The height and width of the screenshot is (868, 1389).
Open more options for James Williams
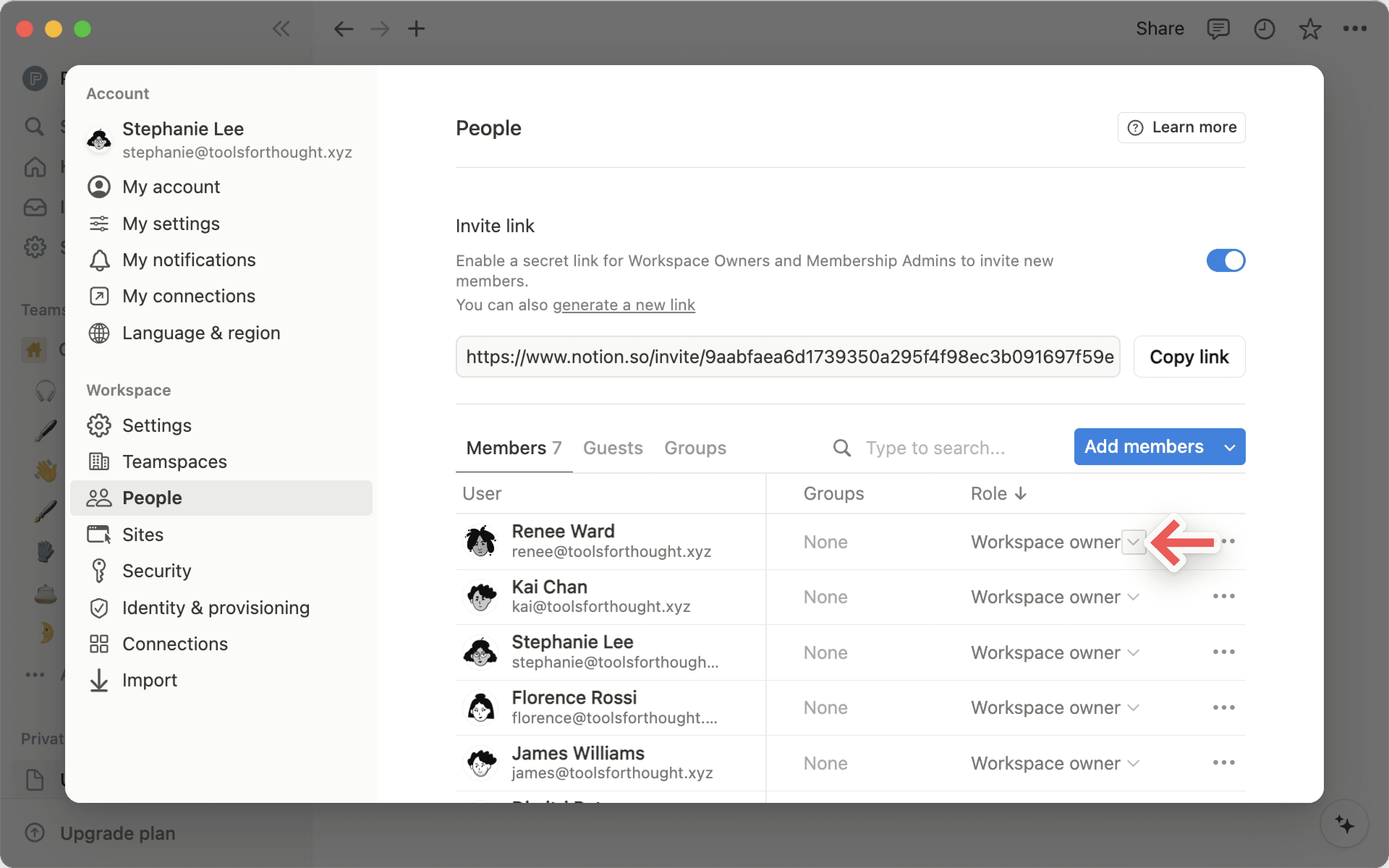tap(1224, 763)
